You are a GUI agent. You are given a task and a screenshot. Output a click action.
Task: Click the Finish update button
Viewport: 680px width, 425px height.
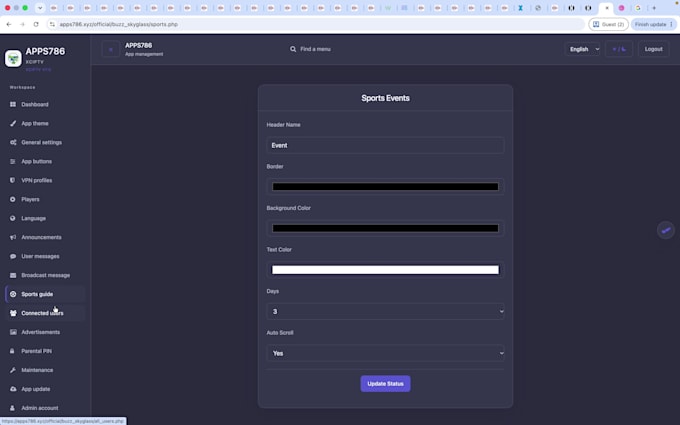point(654,24)
